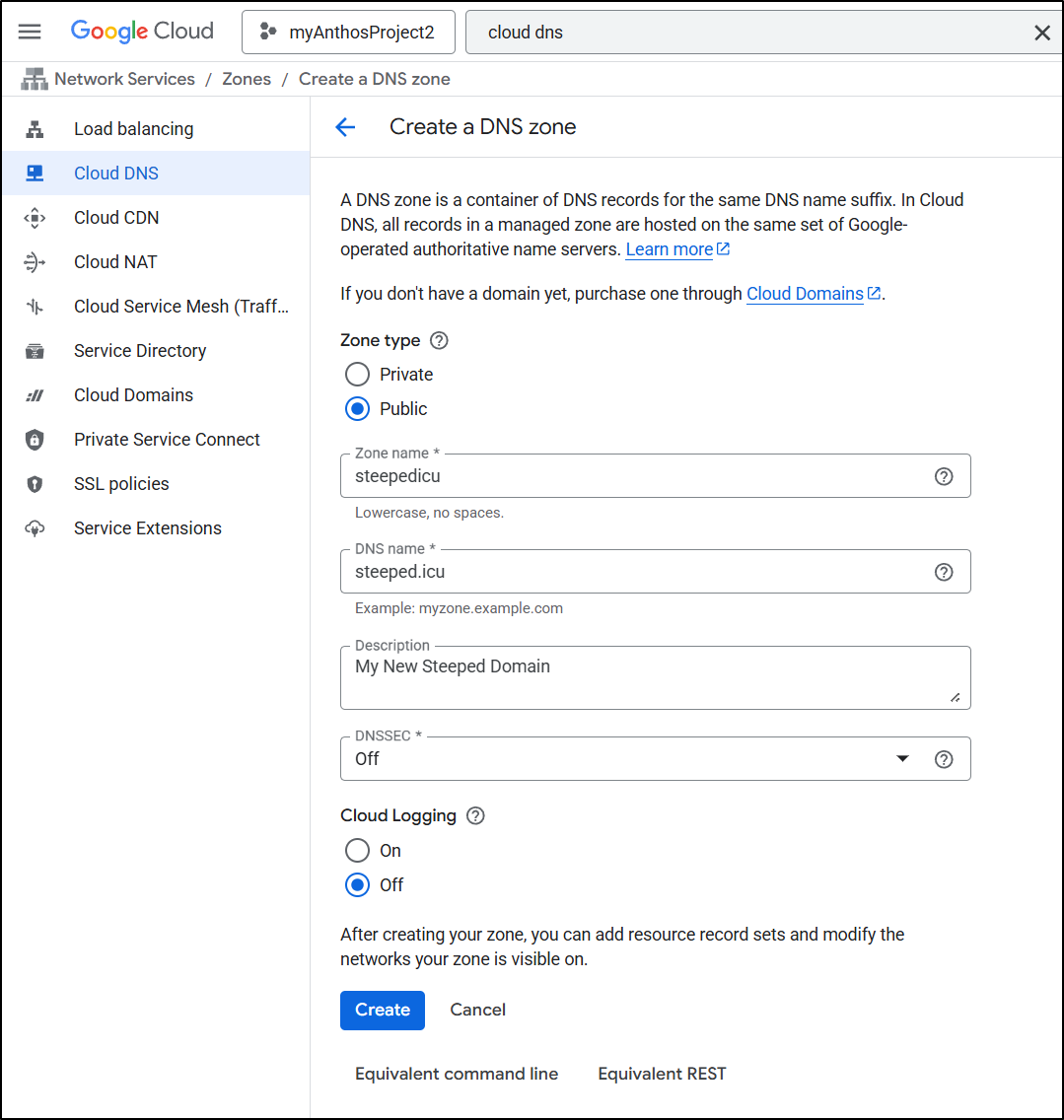Viewport: 1064px width, 1120px height.
Task: Open help for the DNS name field
Action: [x=944, y=572]
